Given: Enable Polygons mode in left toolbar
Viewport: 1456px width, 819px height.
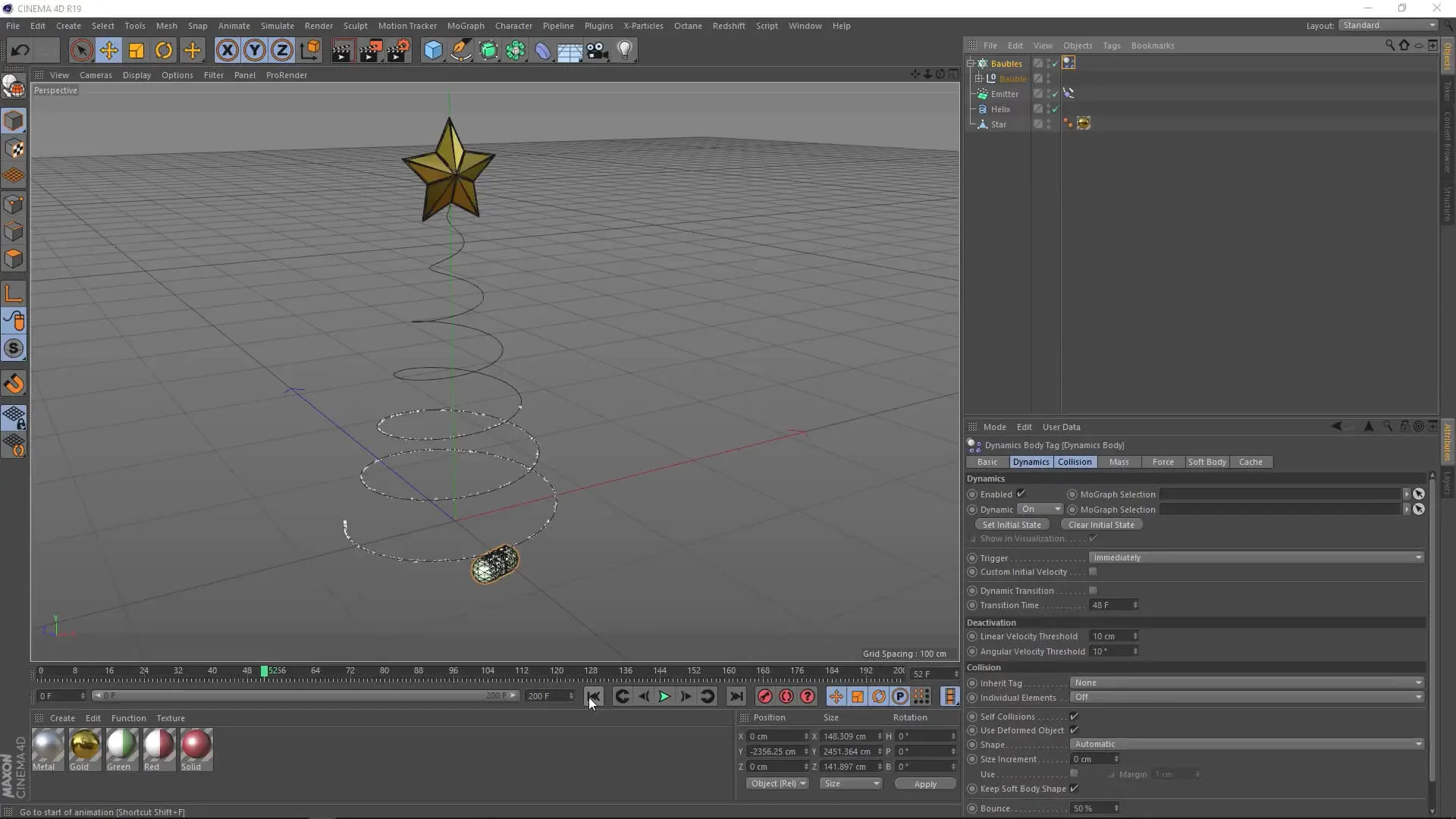Looking at the screenshot, I should point(14,259).
